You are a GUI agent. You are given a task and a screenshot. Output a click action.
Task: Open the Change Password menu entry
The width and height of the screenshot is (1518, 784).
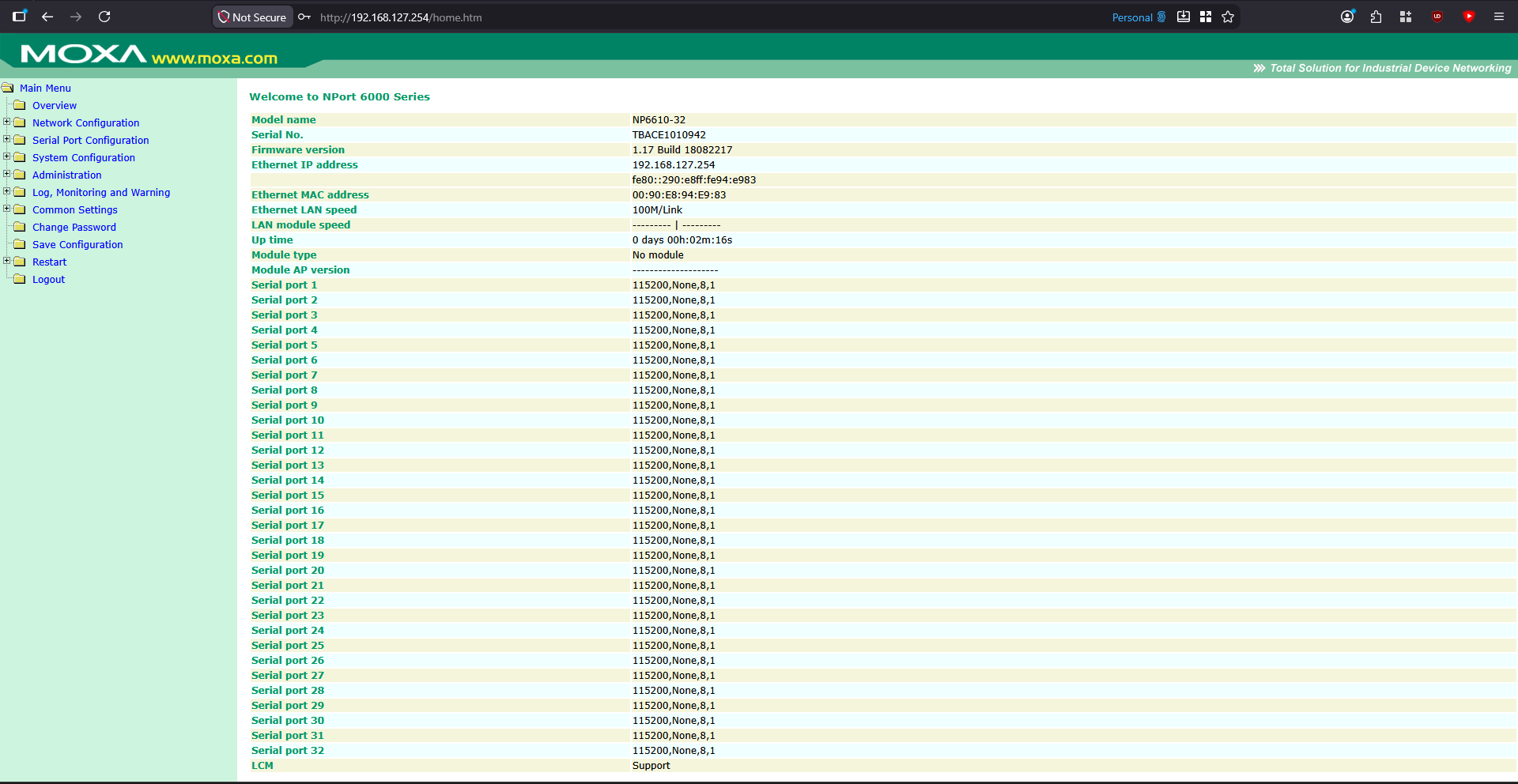(x=74, y=228)
